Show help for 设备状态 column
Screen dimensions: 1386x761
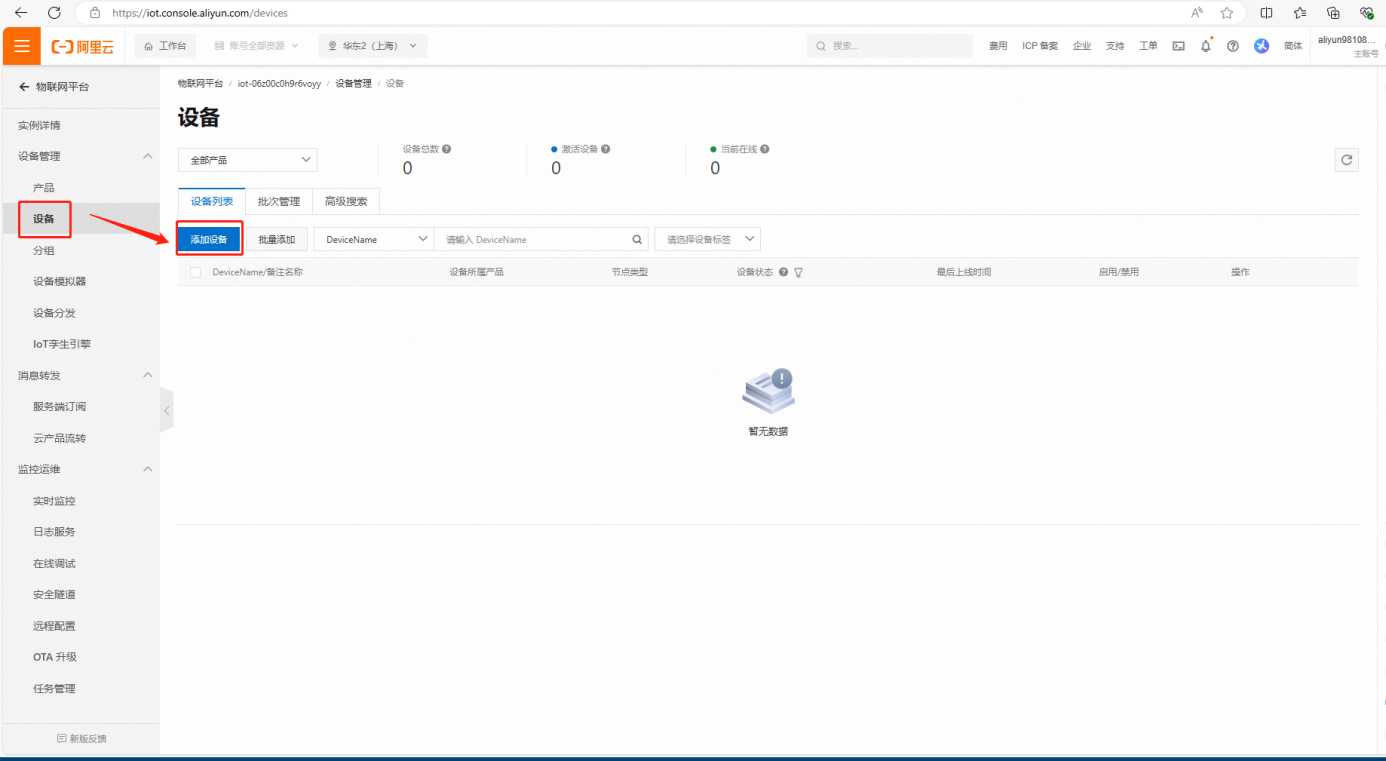tap(783, 272)
